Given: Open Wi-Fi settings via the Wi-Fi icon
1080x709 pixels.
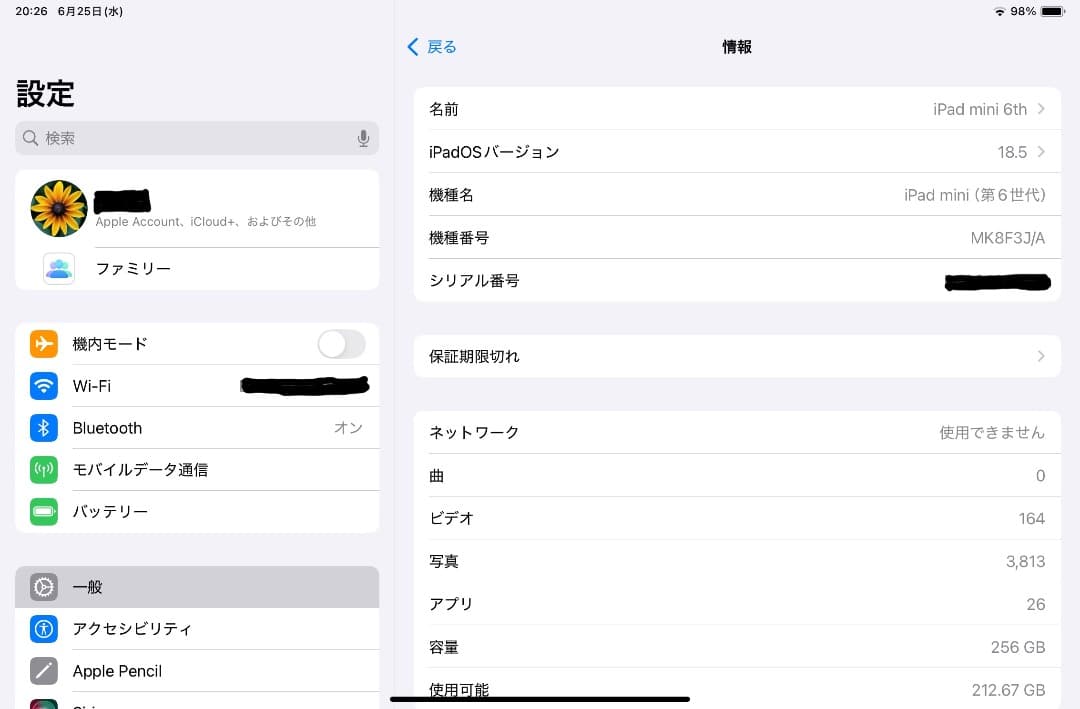Looking at the screenshot, I should (44, 386).
